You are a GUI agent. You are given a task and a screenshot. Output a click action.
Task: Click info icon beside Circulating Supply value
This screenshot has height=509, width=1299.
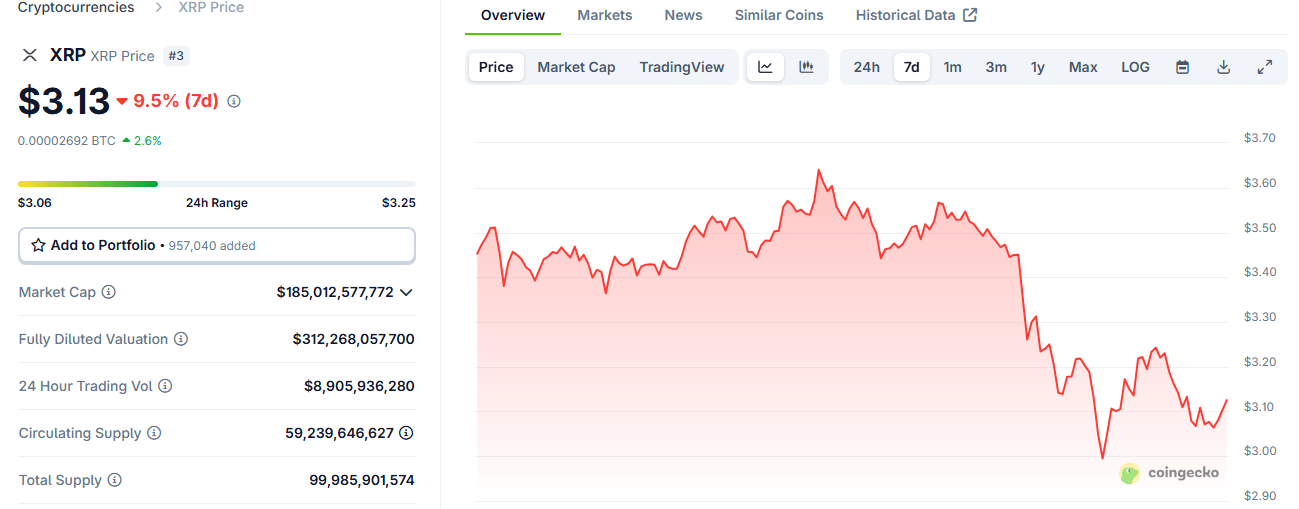[406, 433]
